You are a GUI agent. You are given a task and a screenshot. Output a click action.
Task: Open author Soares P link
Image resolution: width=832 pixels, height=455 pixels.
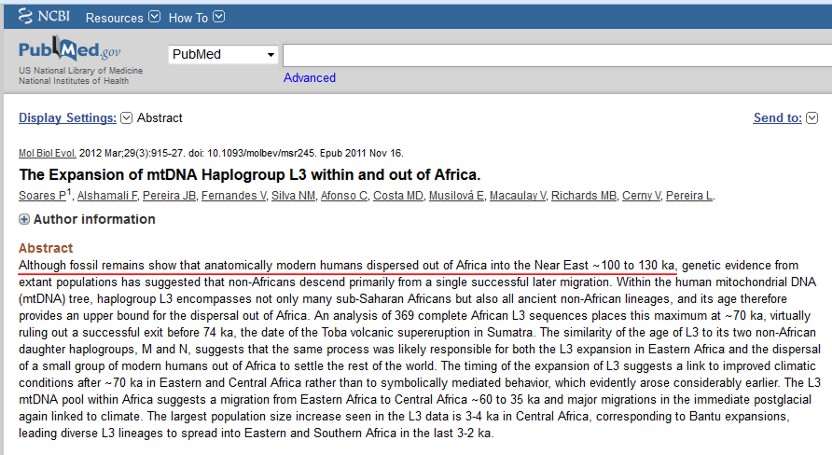pos(42,195)
